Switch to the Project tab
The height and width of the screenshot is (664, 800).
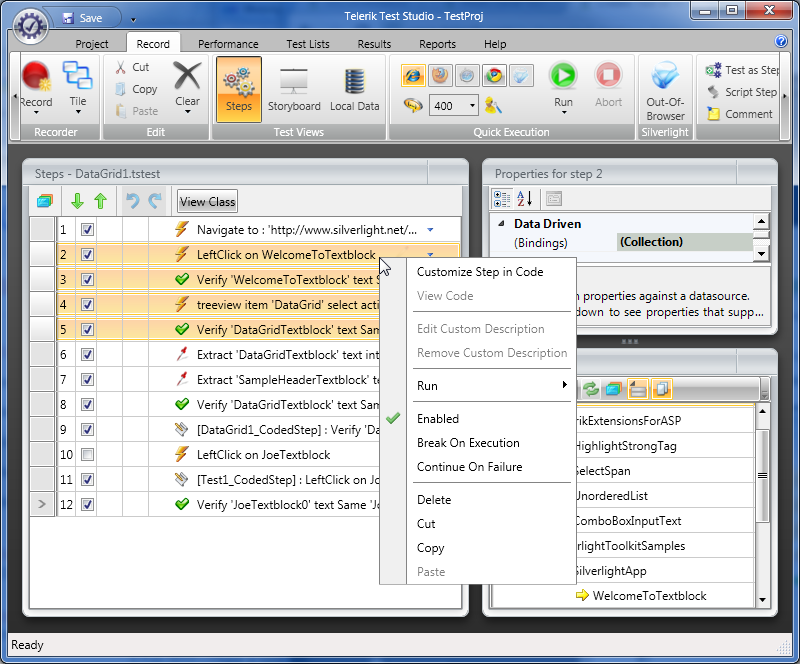pyautogui.click(x=92, y=44)
